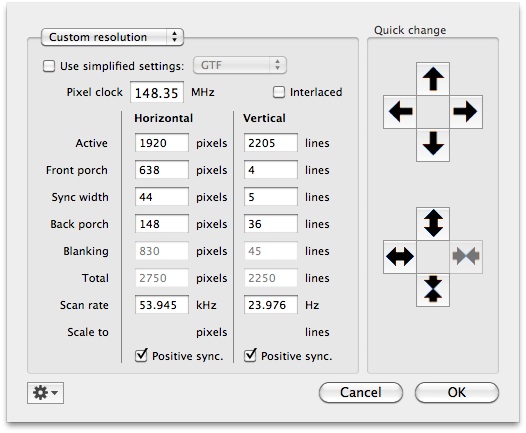
Task: Click the Quick change move down arrow
Action: click(x=433, y=145)
